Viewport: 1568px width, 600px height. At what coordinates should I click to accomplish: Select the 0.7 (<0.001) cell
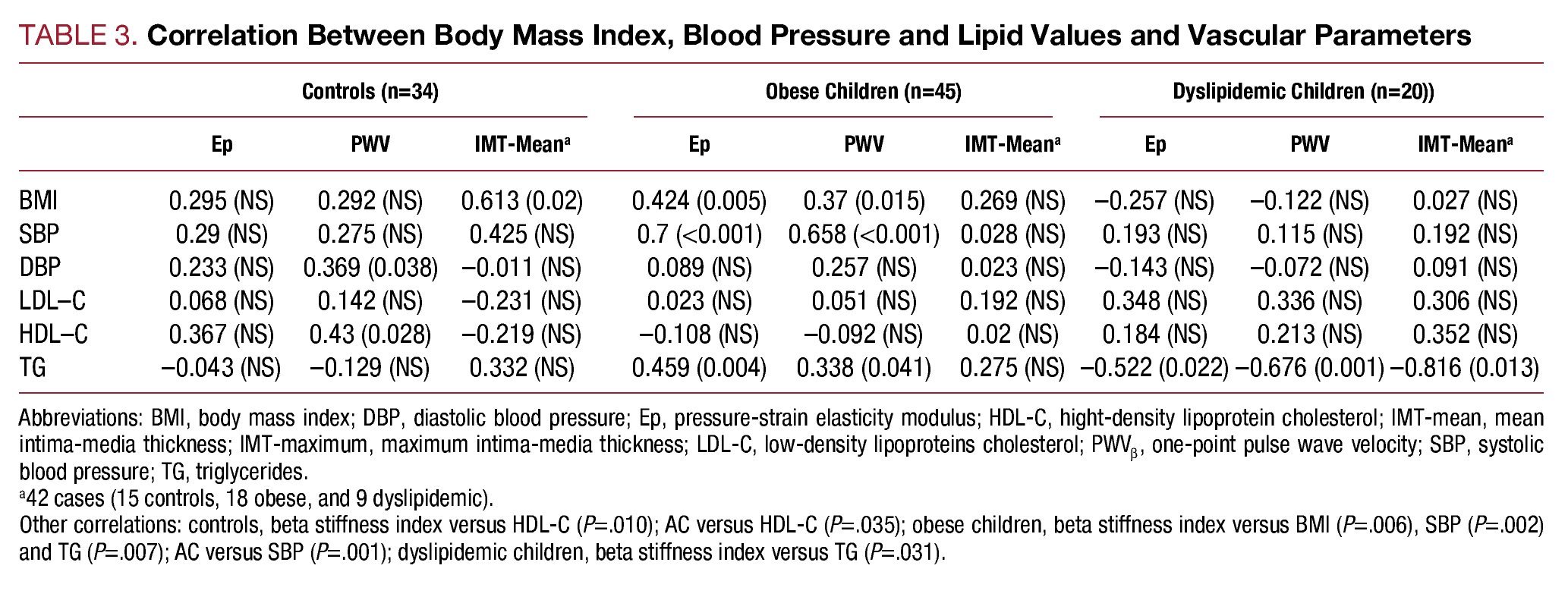tap(699, 234)
